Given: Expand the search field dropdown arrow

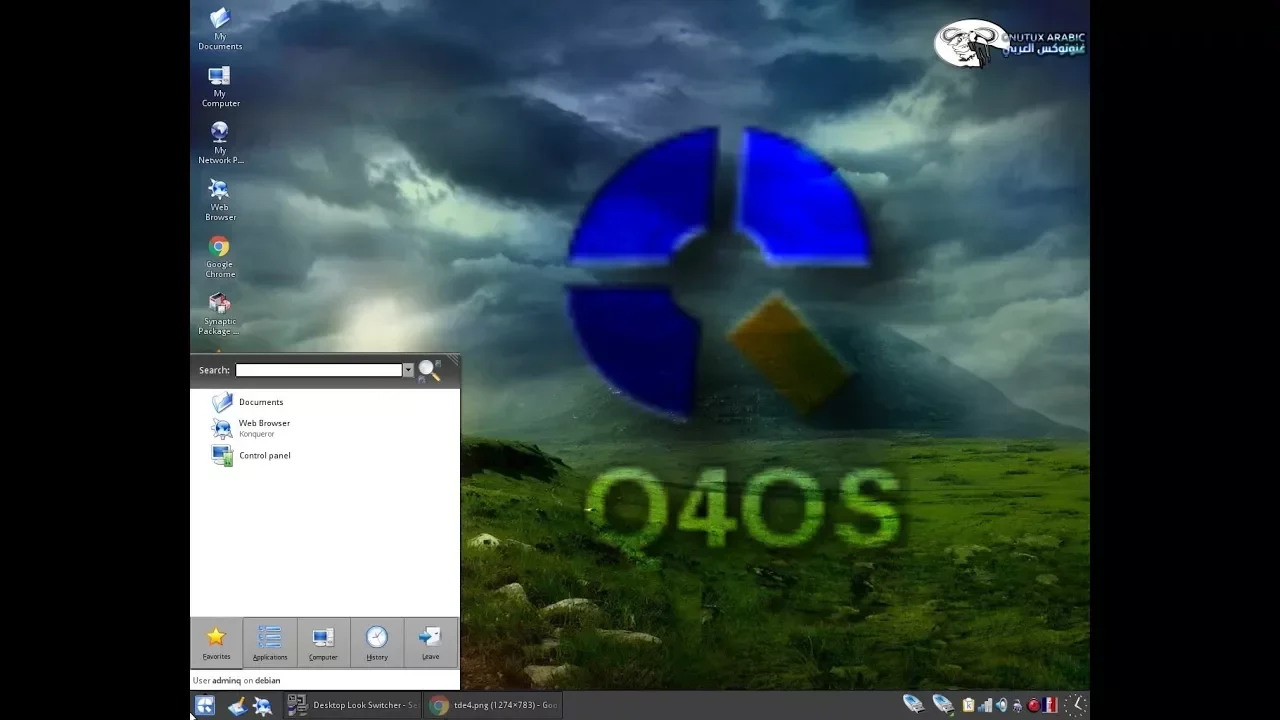Looking at the screenshot, I should (x=408, y=370).
